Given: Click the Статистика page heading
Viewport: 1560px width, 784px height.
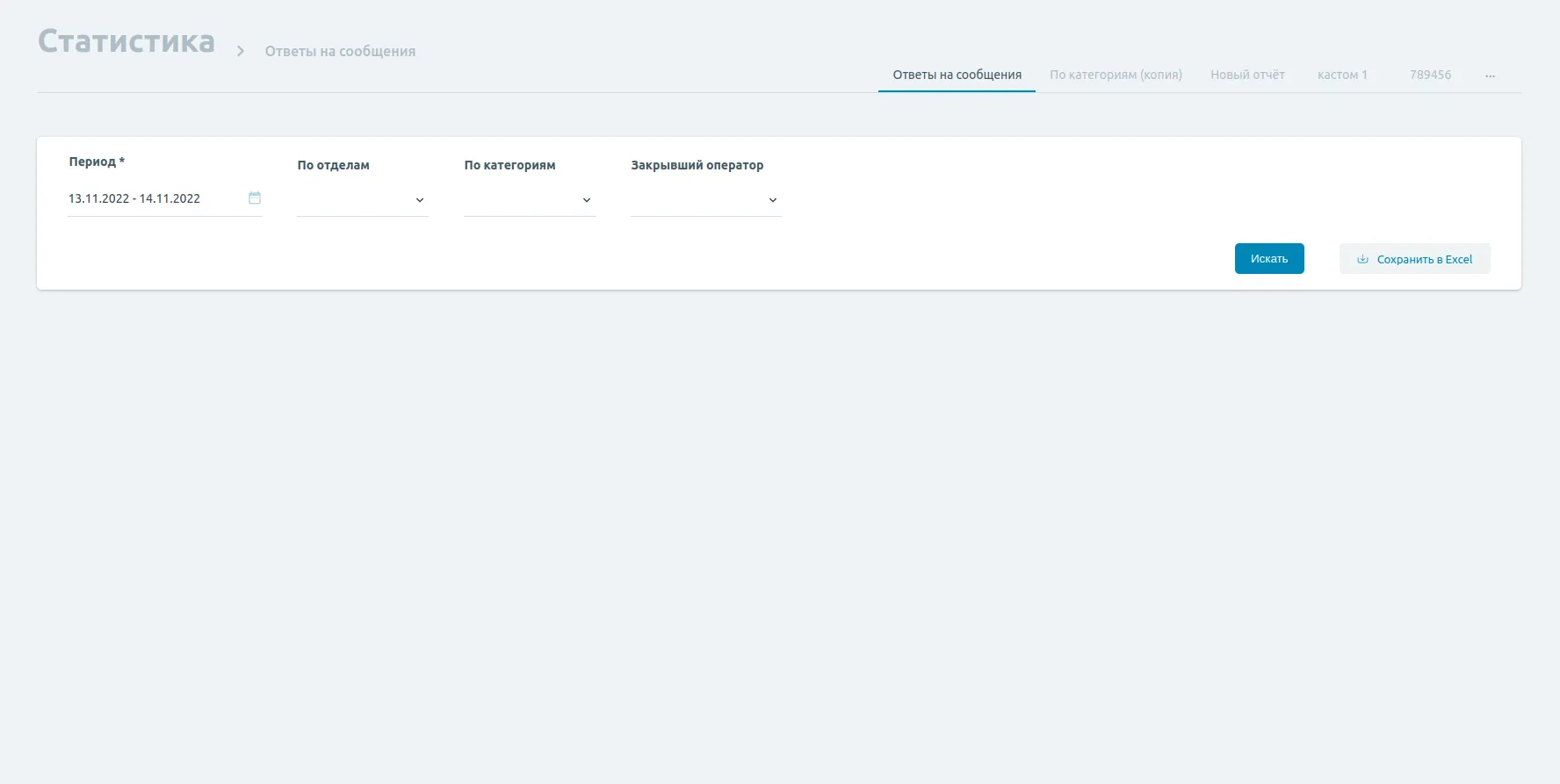Looking at the screenshot, I should pyautogui.click(x=126, y=41).
